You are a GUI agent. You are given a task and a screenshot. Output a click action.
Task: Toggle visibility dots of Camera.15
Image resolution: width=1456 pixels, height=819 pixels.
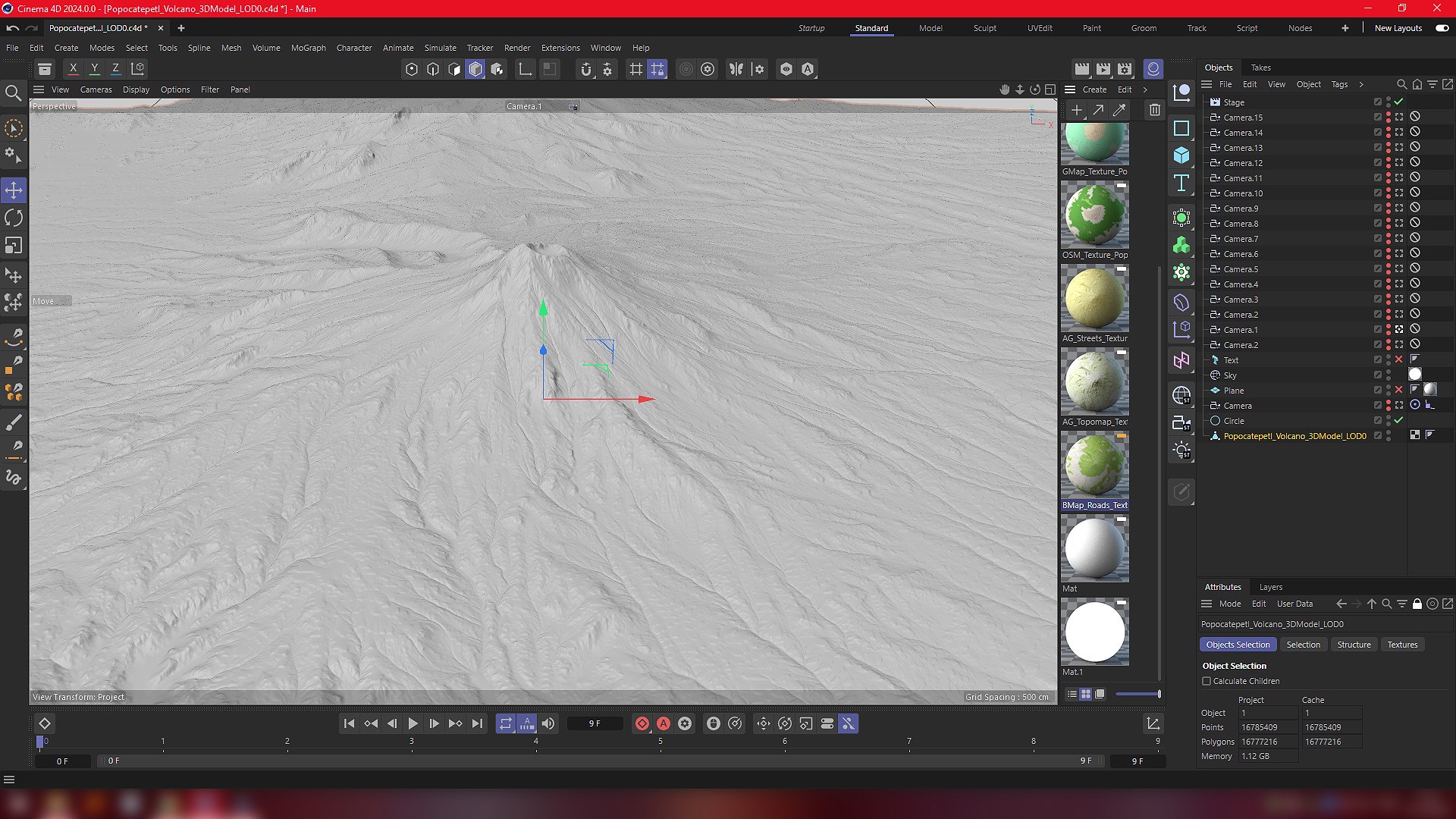pyautogui.click(x=1389, y=118)
